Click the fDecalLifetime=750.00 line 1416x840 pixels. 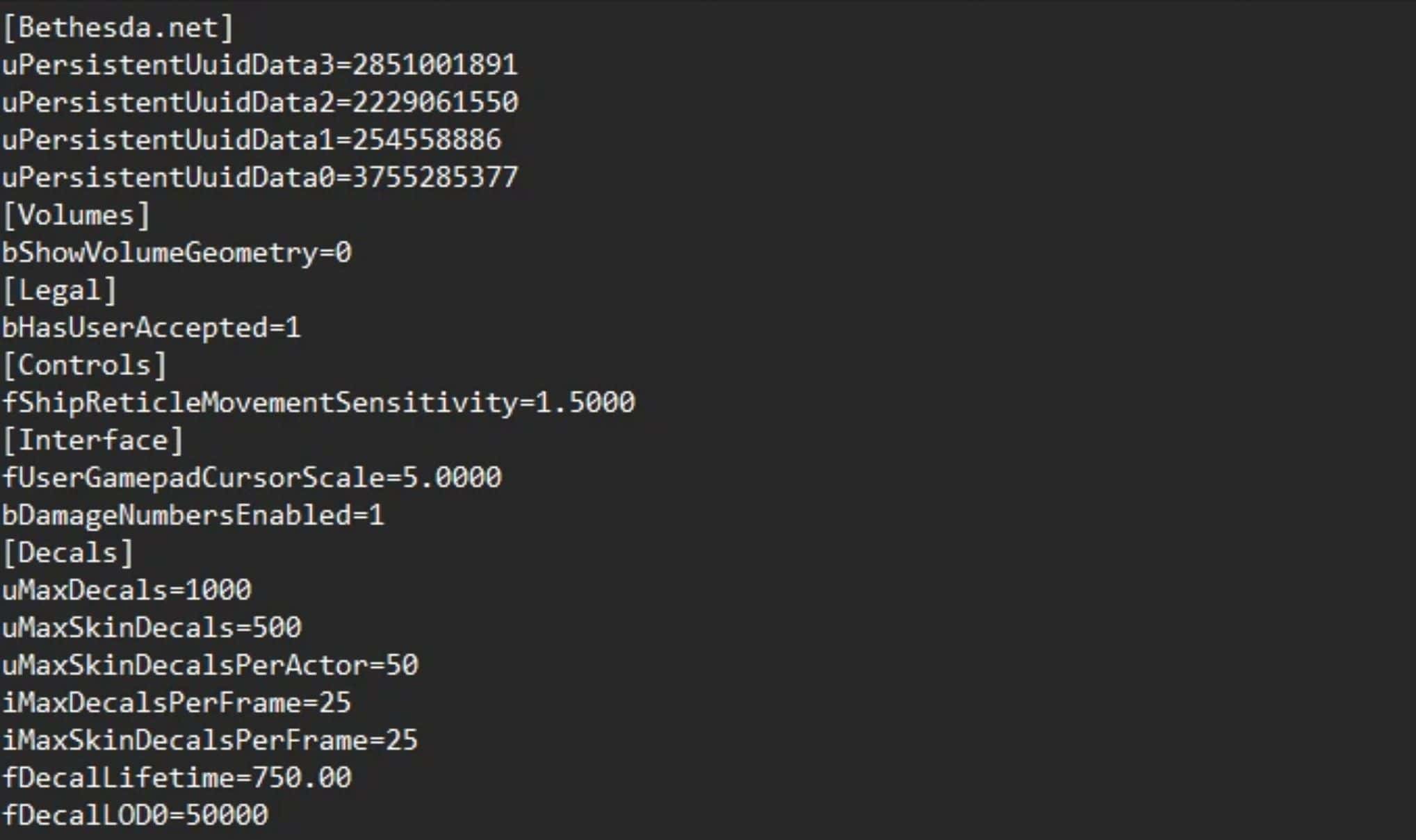coord(177,778)
